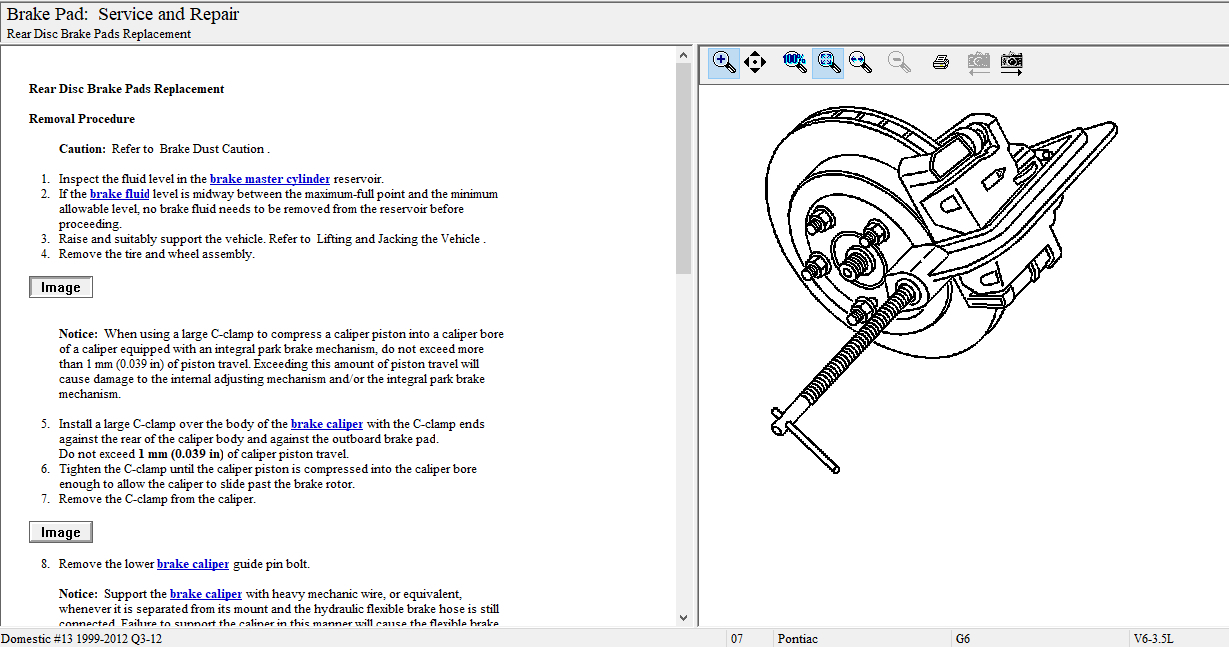Screen dimensions: 1229x647
Task: Click the fit-to-width zoom icon
Action: click(859, 63)
